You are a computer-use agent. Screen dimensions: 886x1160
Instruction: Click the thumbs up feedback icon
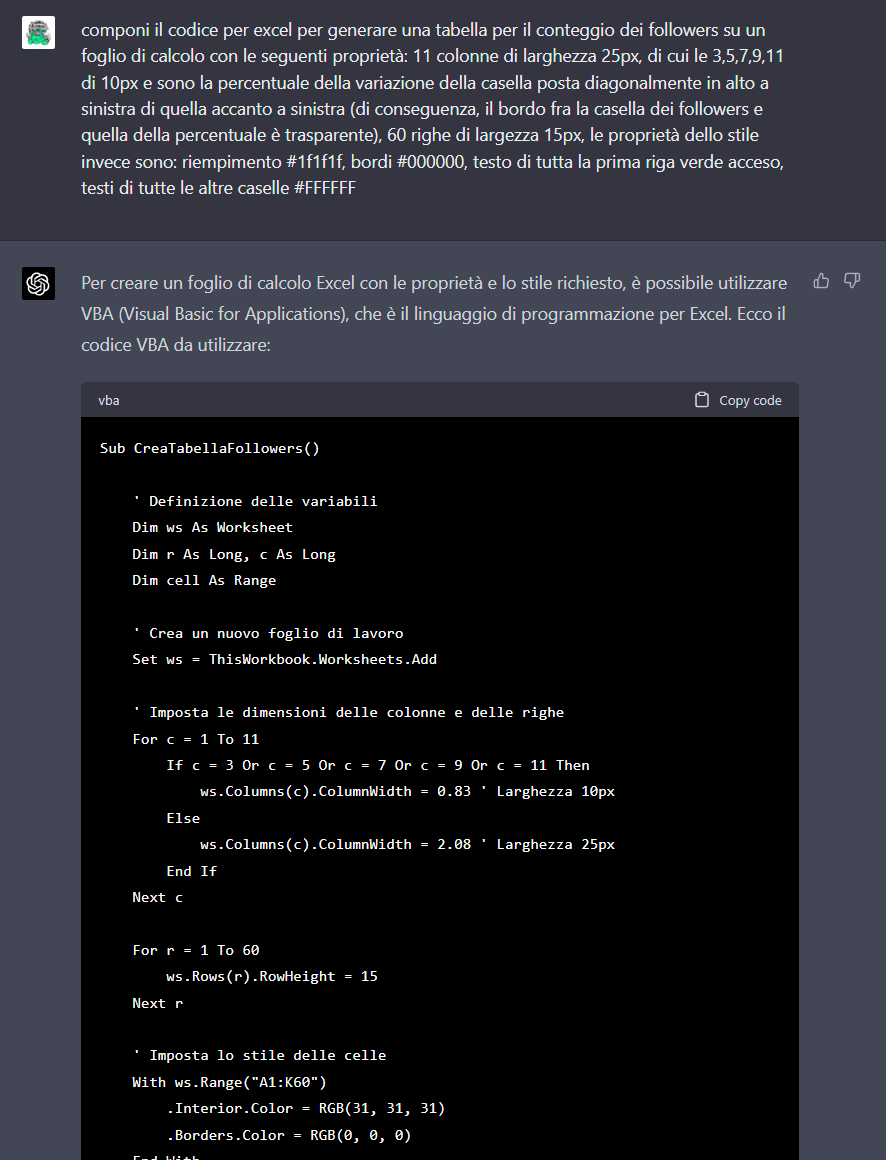[x=821, y=280]
